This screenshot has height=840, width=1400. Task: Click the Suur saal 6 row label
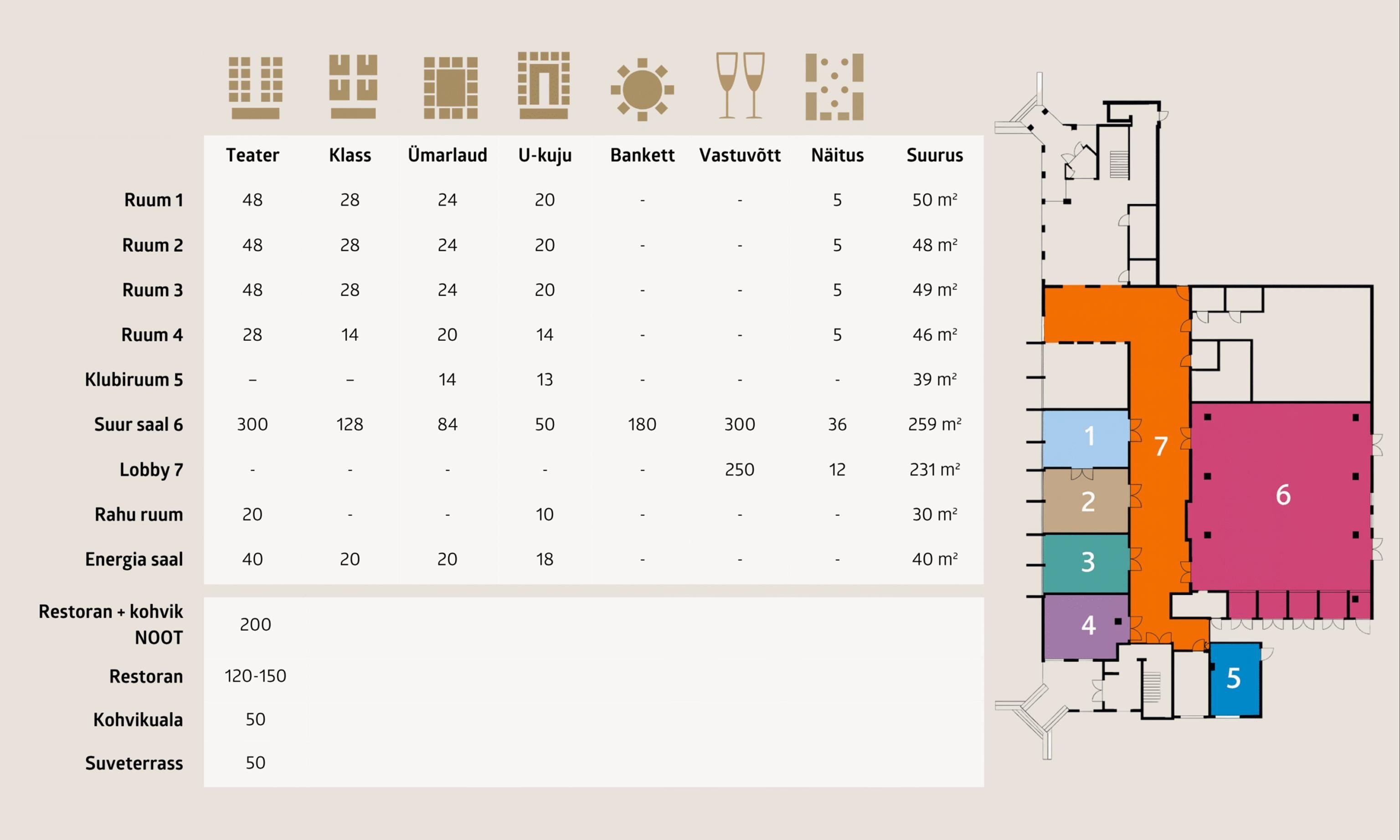[138, 424]
